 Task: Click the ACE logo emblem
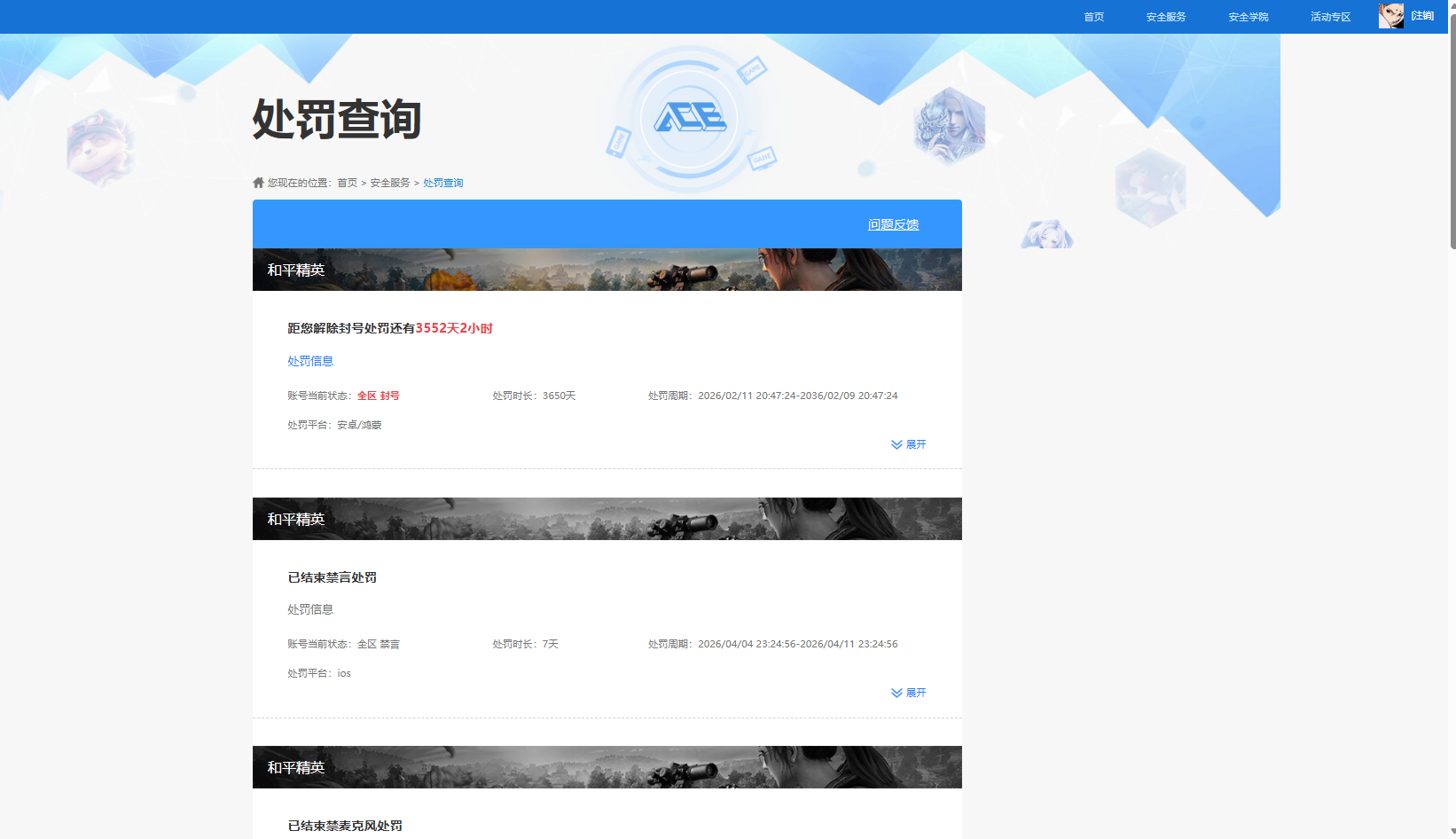(690, 117)
